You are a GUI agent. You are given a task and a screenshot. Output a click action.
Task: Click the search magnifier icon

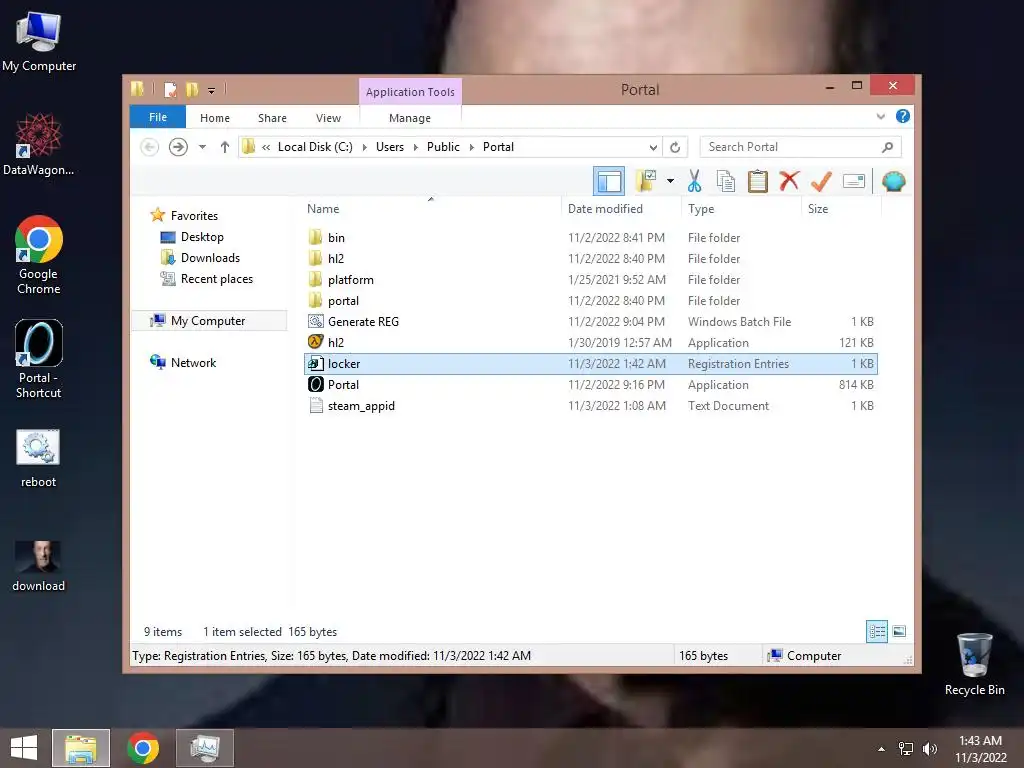click(888, 147)
